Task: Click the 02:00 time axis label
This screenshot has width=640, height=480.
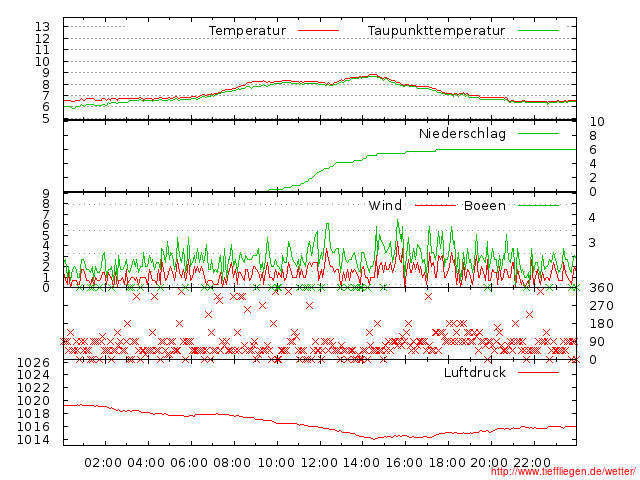Action: (103, 463)
